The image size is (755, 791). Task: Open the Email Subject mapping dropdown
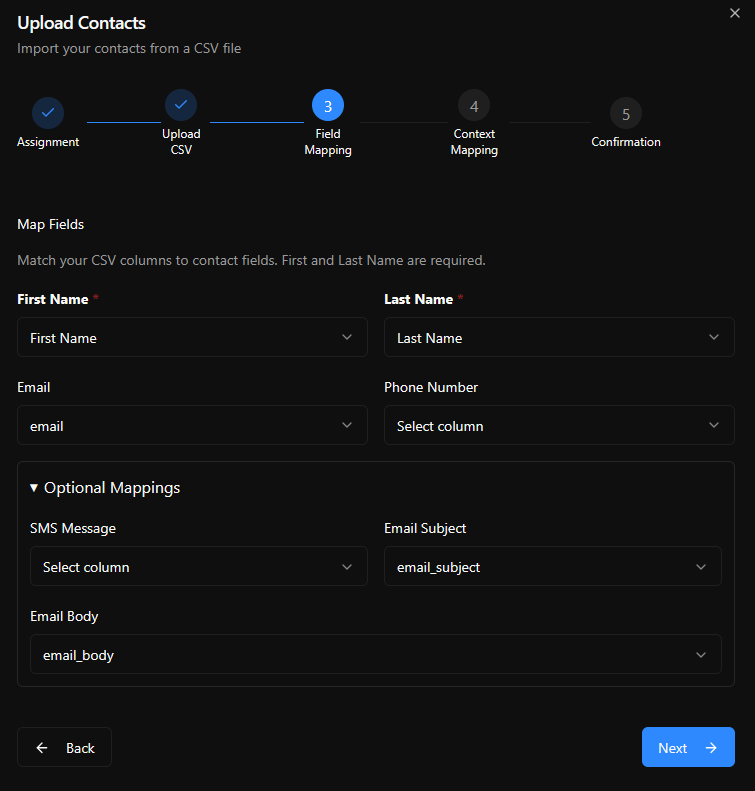(552, 567)
